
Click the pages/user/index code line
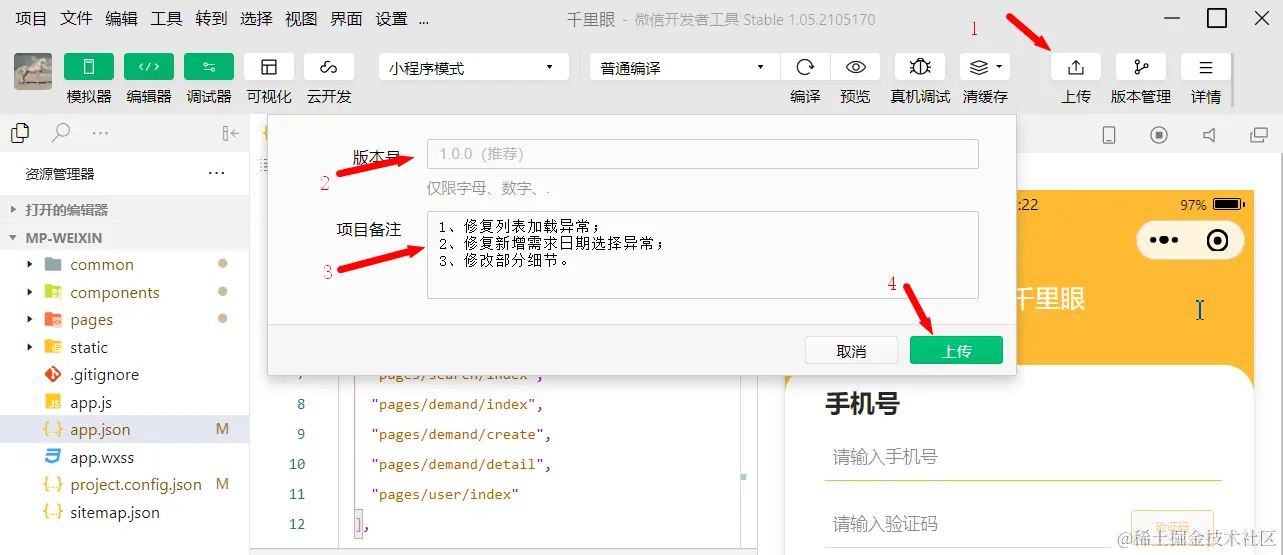tap(445, 494)
